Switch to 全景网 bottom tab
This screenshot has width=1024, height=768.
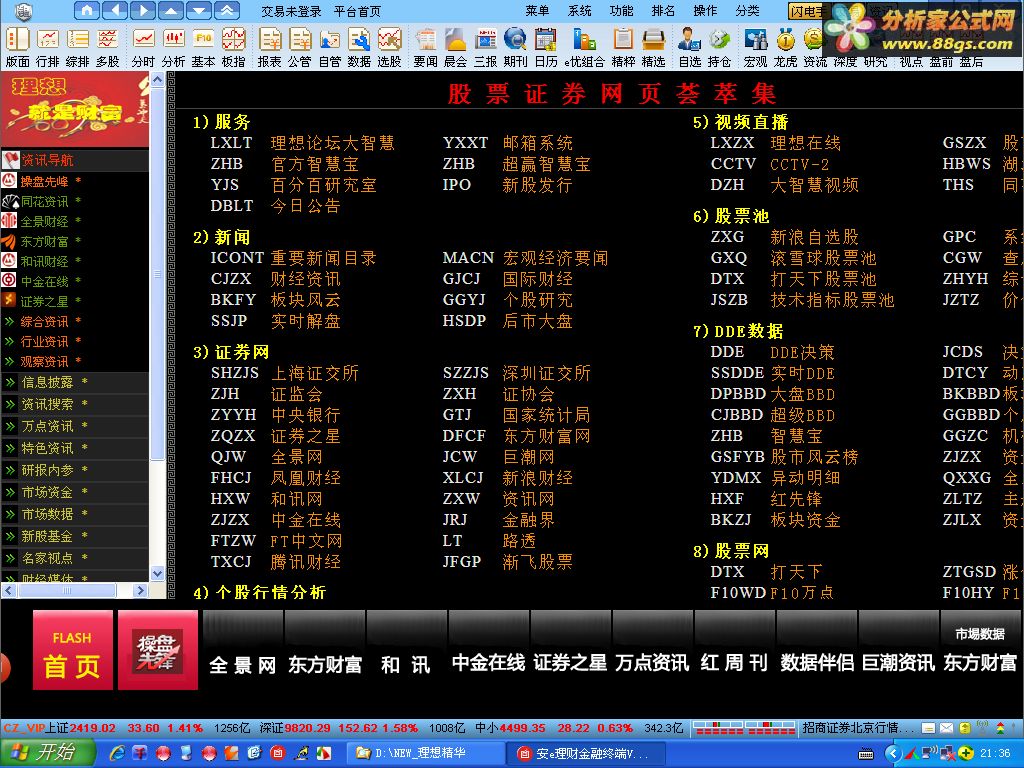point(243,650)
